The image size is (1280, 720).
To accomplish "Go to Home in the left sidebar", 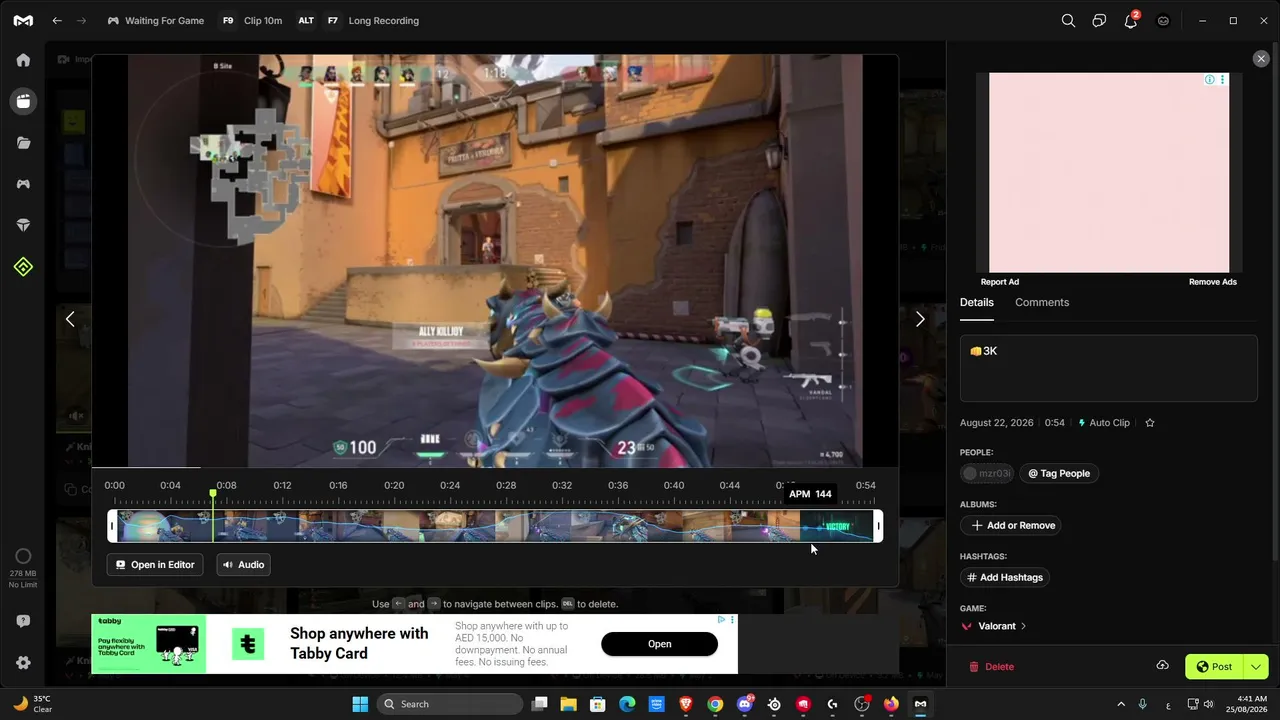I will pos(23,60).
